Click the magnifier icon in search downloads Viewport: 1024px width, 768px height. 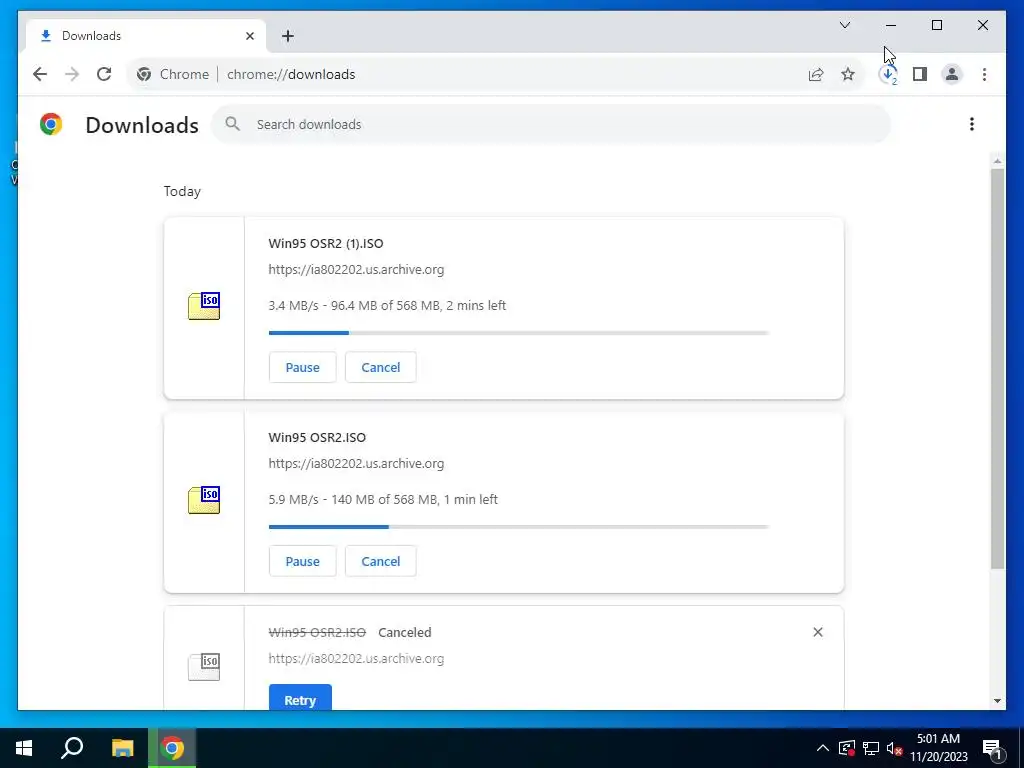[232, 124]
